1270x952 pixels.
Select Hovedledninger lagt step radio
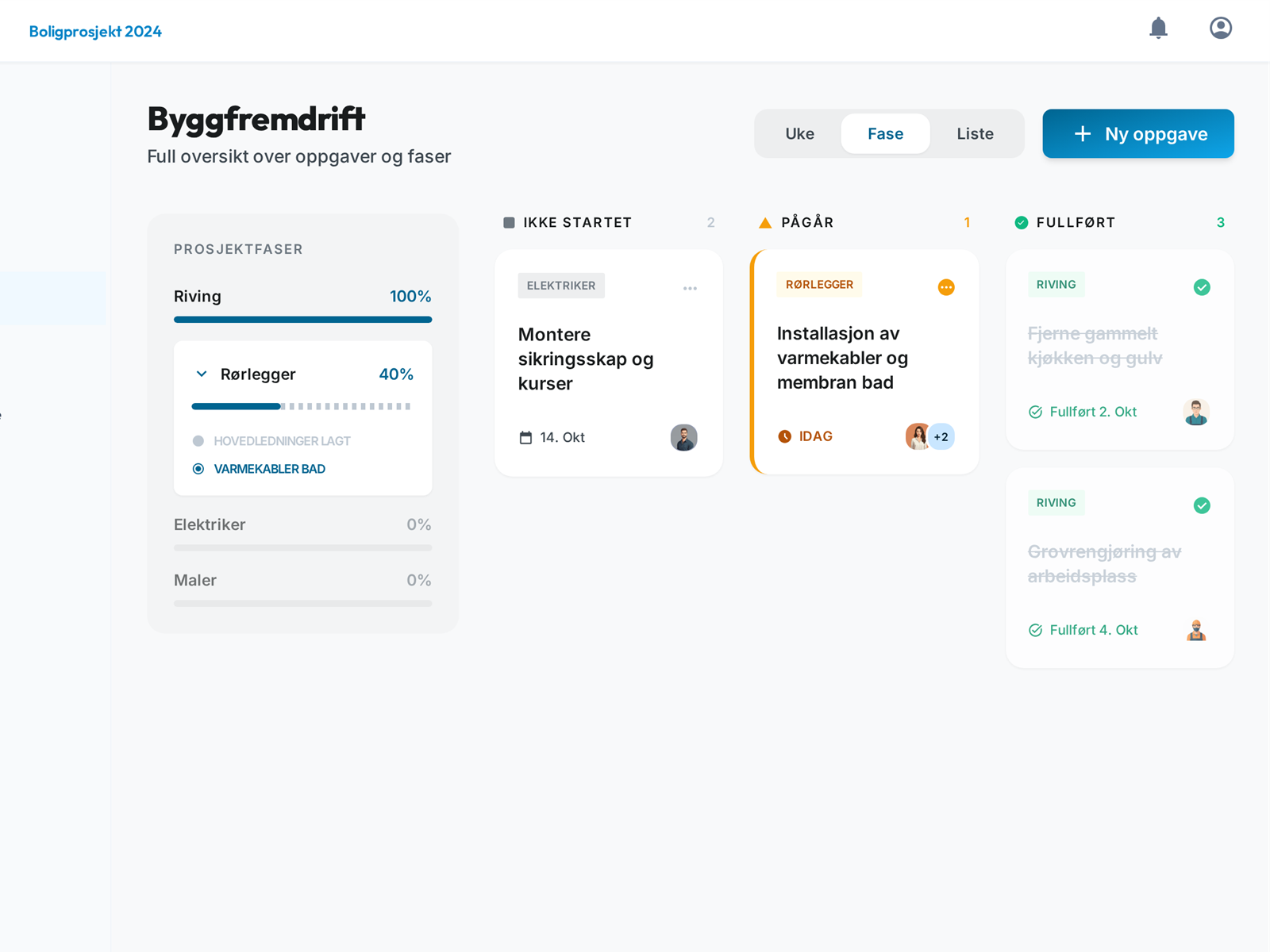tap(198, 441)
